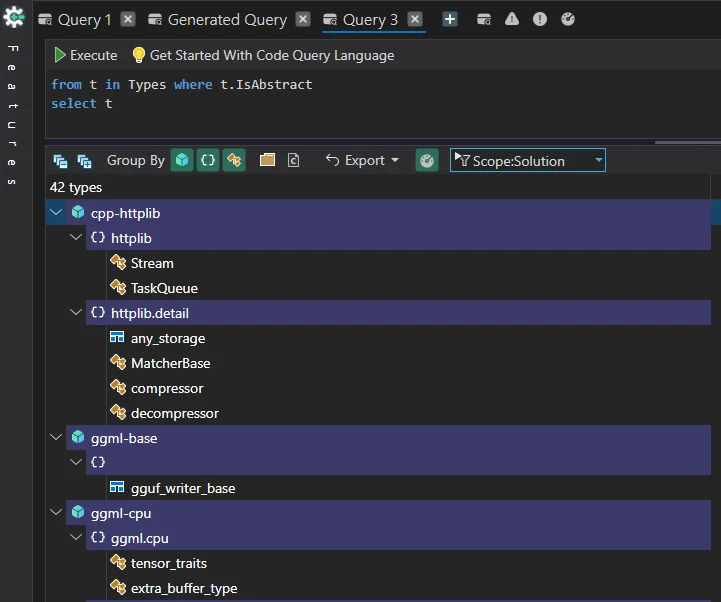Select the MatcherBase type
The width and height of the screenshot is (721, 602).
[x=171, y=363]
